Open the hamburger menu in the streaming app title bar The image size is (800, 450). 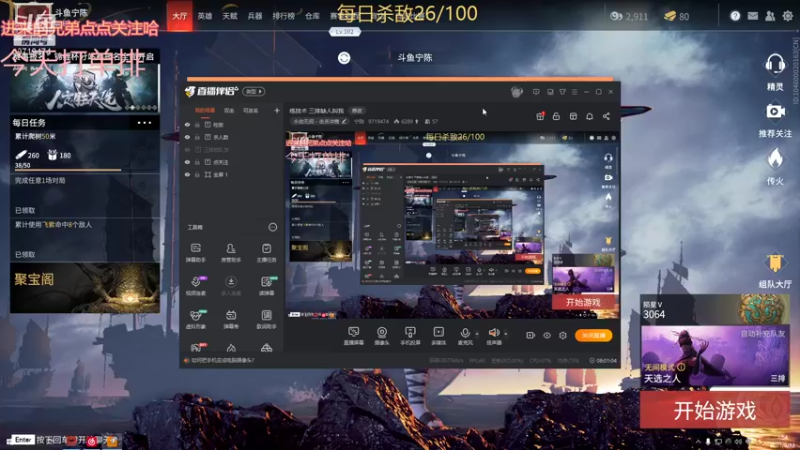coord(574,92)
